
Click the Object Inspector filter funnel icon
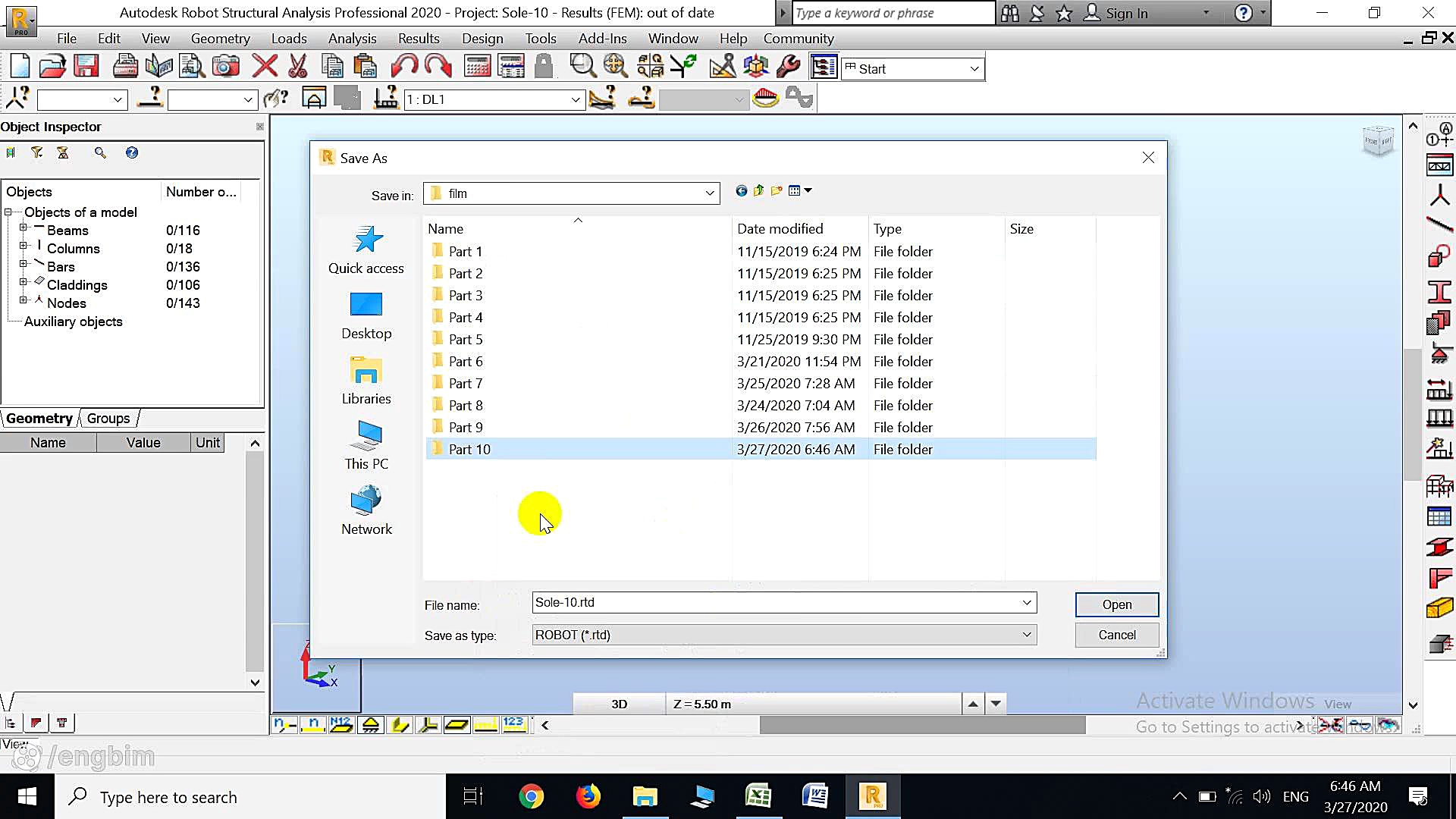36,152
